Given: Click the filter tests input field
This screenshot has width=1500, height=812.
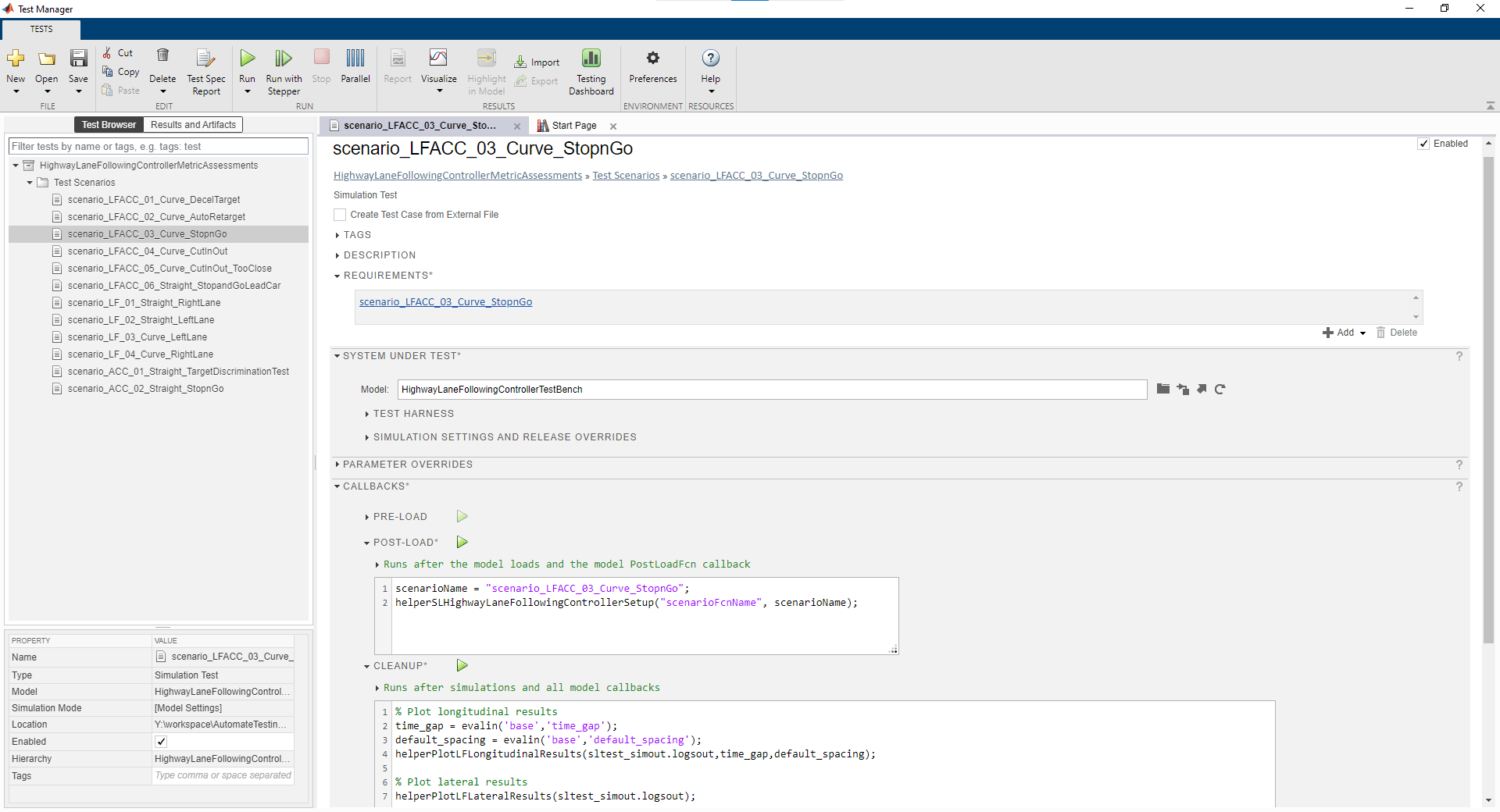Looking at the screenshot, I should coord(158,147).
